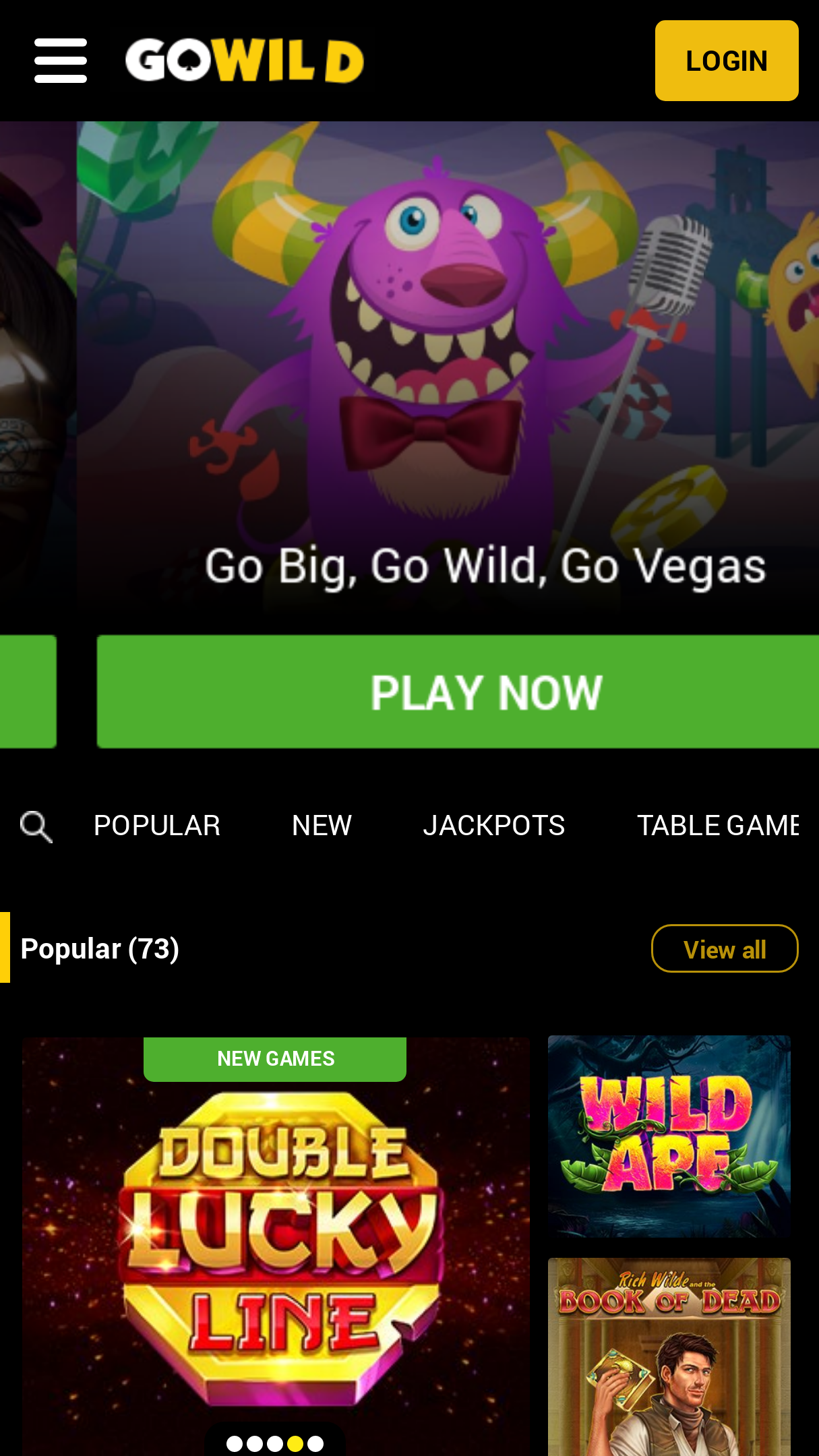Select the second carousel dot

[x=255, y=1444]
